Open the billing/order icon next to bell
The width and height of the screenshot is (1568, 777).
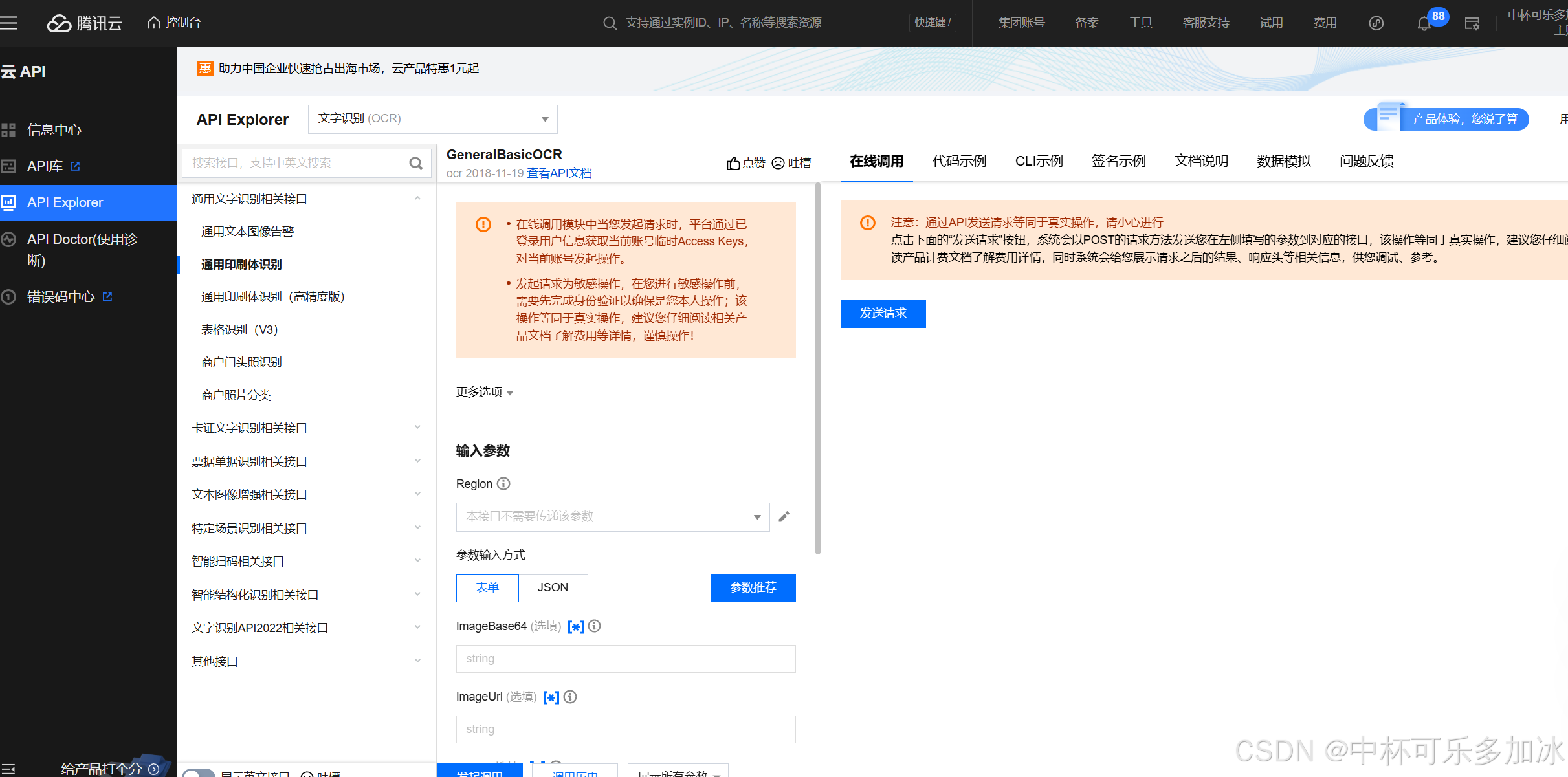(x=1472, y=24)
